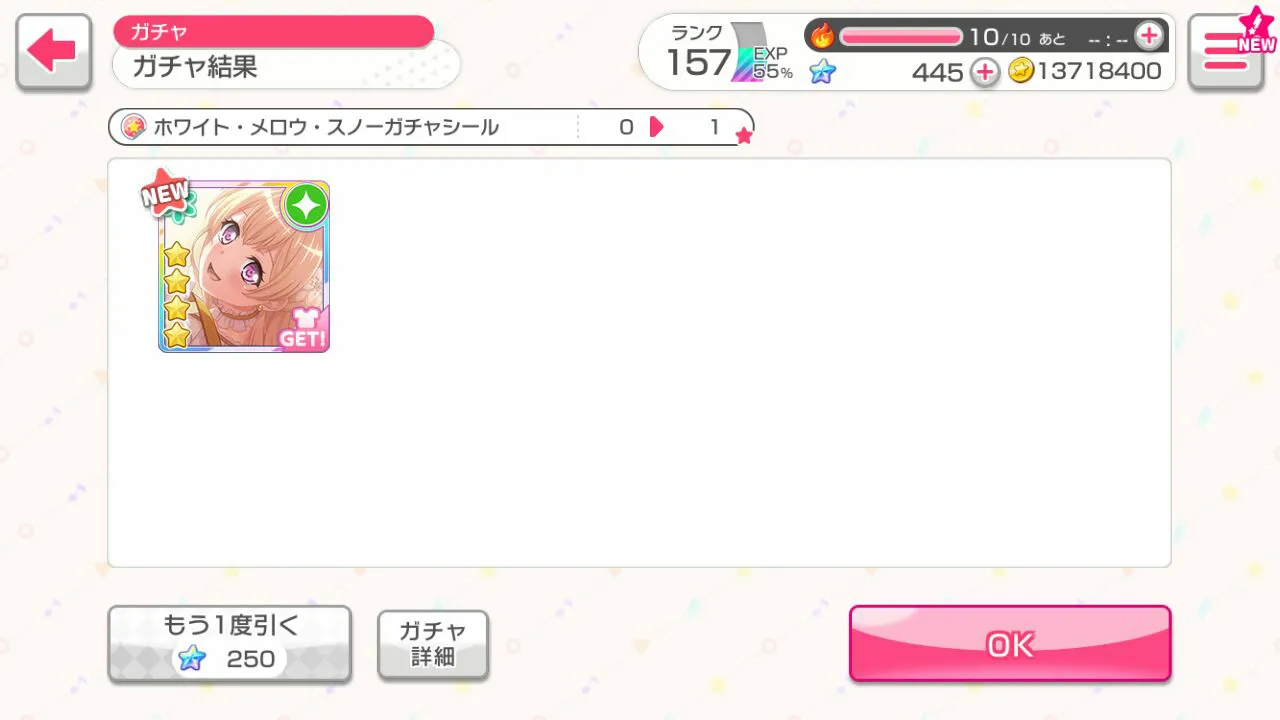Image resolution: width=1280 pixels, height=720 pixels.
Task: Click the pink stamina gauge bar
Action: (901, 37)
